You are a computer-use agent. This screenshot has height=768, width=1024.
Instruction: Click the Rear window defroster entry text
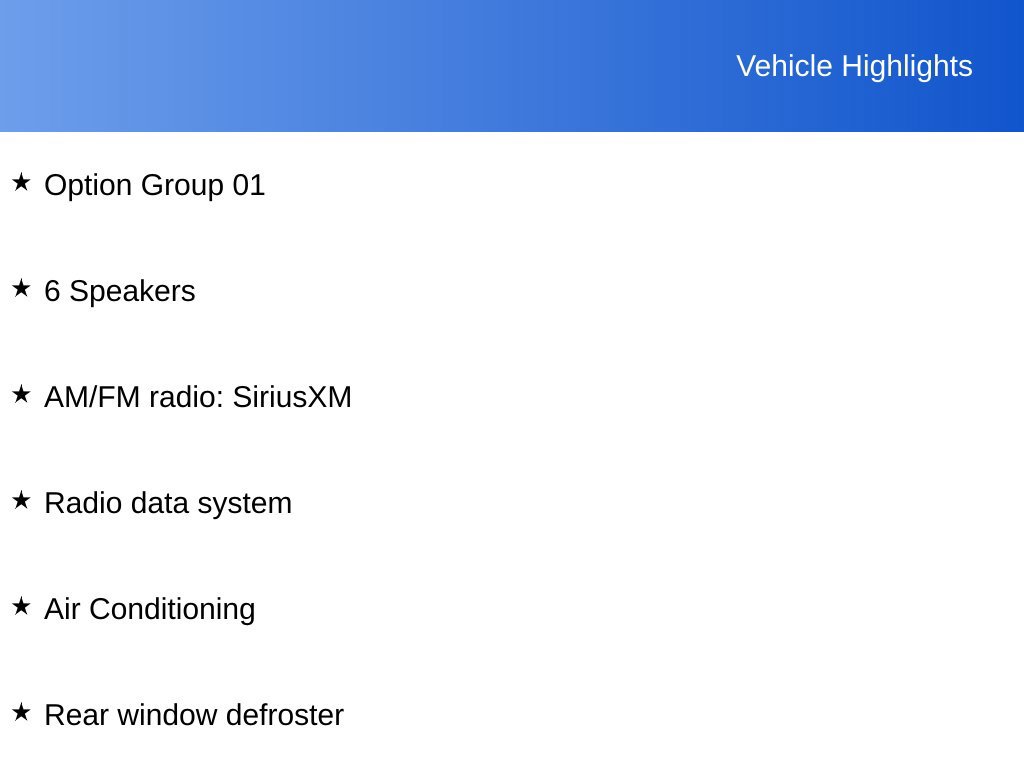[194, 715]
